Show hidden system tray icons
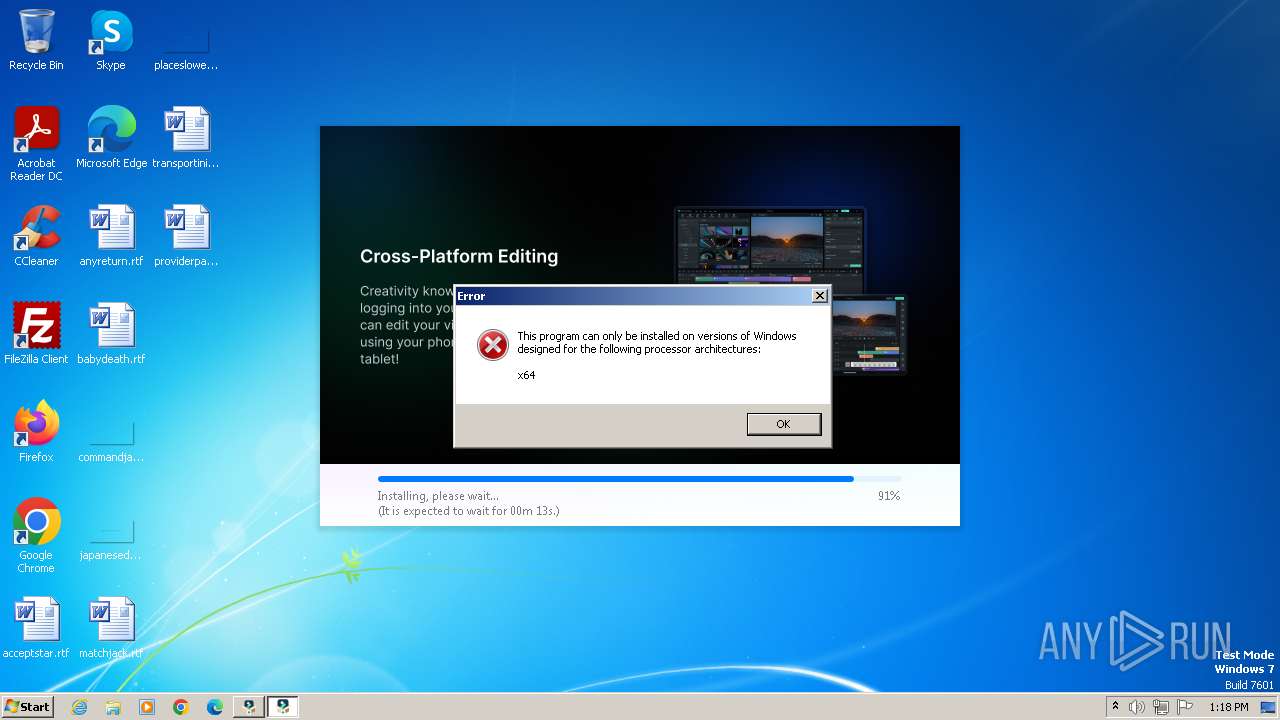Viewport: 1280px width, 720px height. 1115,706
